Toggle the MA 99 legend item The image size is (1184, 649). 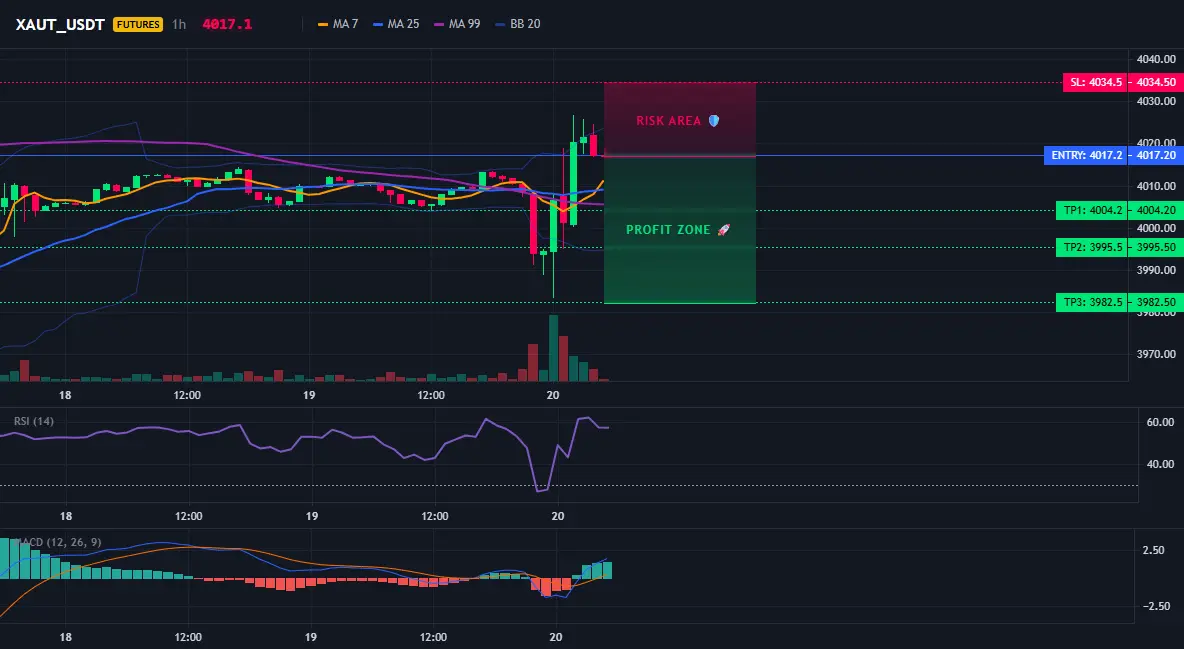458,24
